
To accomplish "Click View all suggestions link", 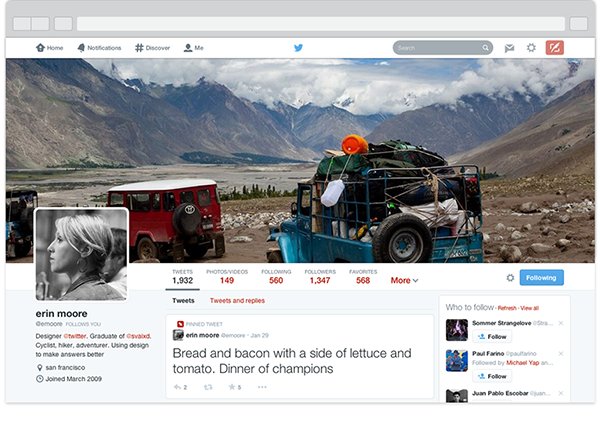I will pyautogui.click(x=530, y=308).
